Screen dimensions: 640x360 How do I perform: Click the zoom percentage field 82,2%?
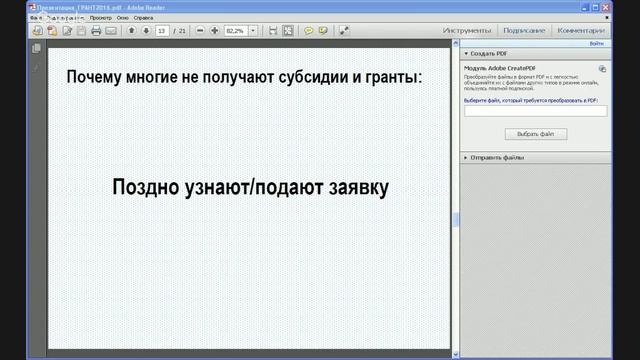click(x=236, y=31)
